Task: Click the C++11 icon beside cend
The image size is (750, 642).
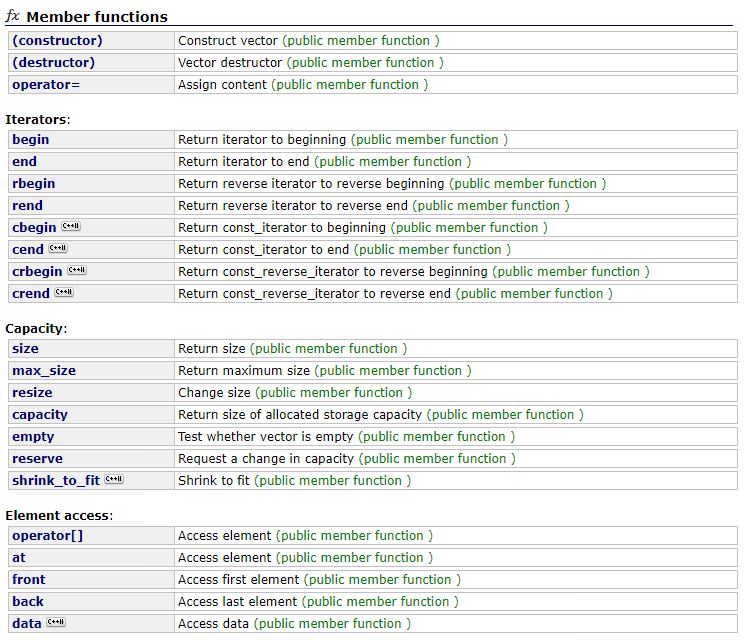Action: [x=58, y=249]
